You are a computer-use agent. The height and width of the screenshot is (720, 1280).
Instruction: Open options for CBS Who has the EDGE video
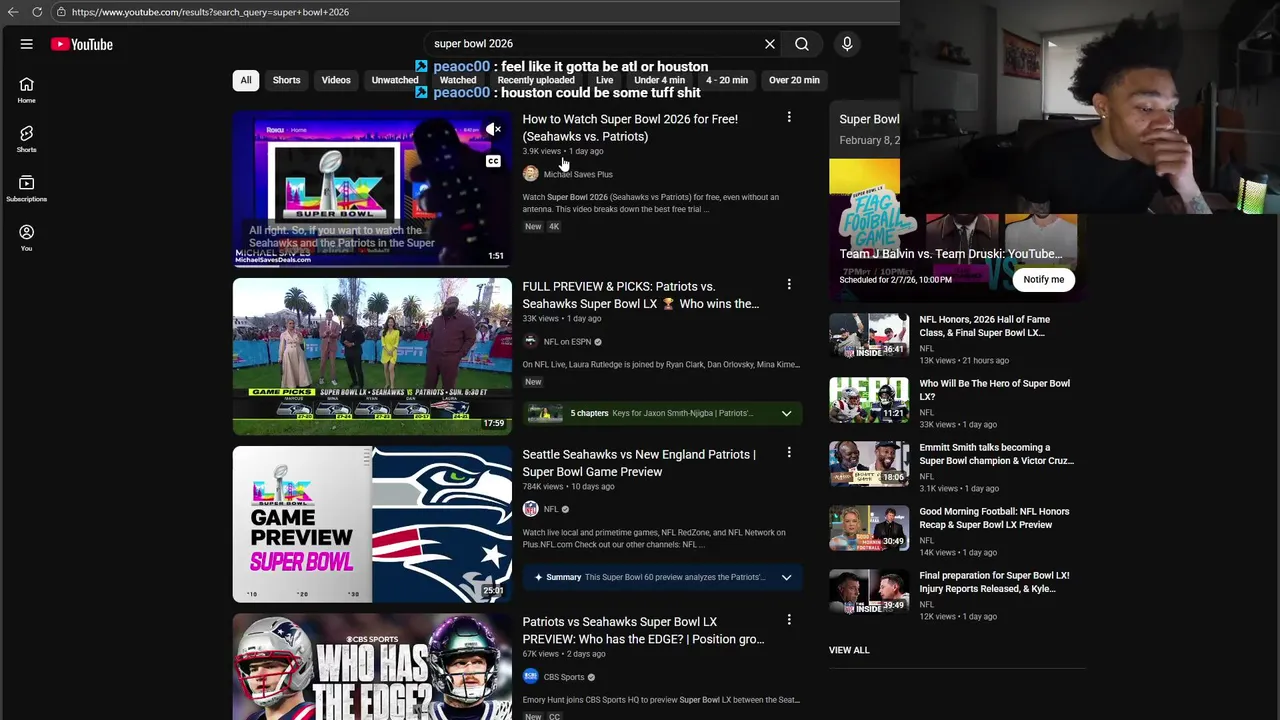[789, 620]
